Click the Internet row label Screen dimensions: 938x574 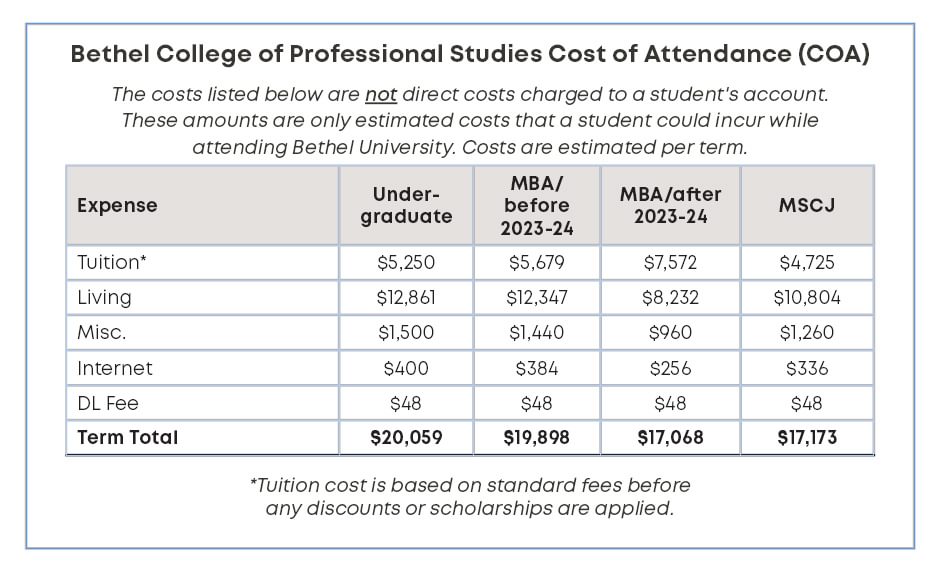tap(115, 368)
